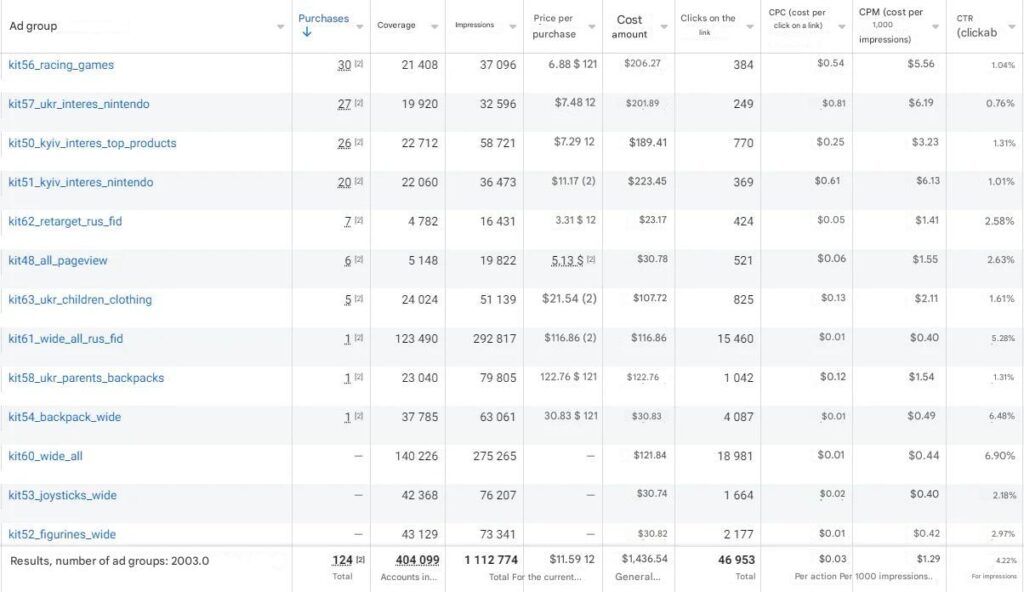The height and width of the screenshot is (592, 1024).
Task: Open the CPM column header dropdown arrow
Action: click(x=935, y=27)
